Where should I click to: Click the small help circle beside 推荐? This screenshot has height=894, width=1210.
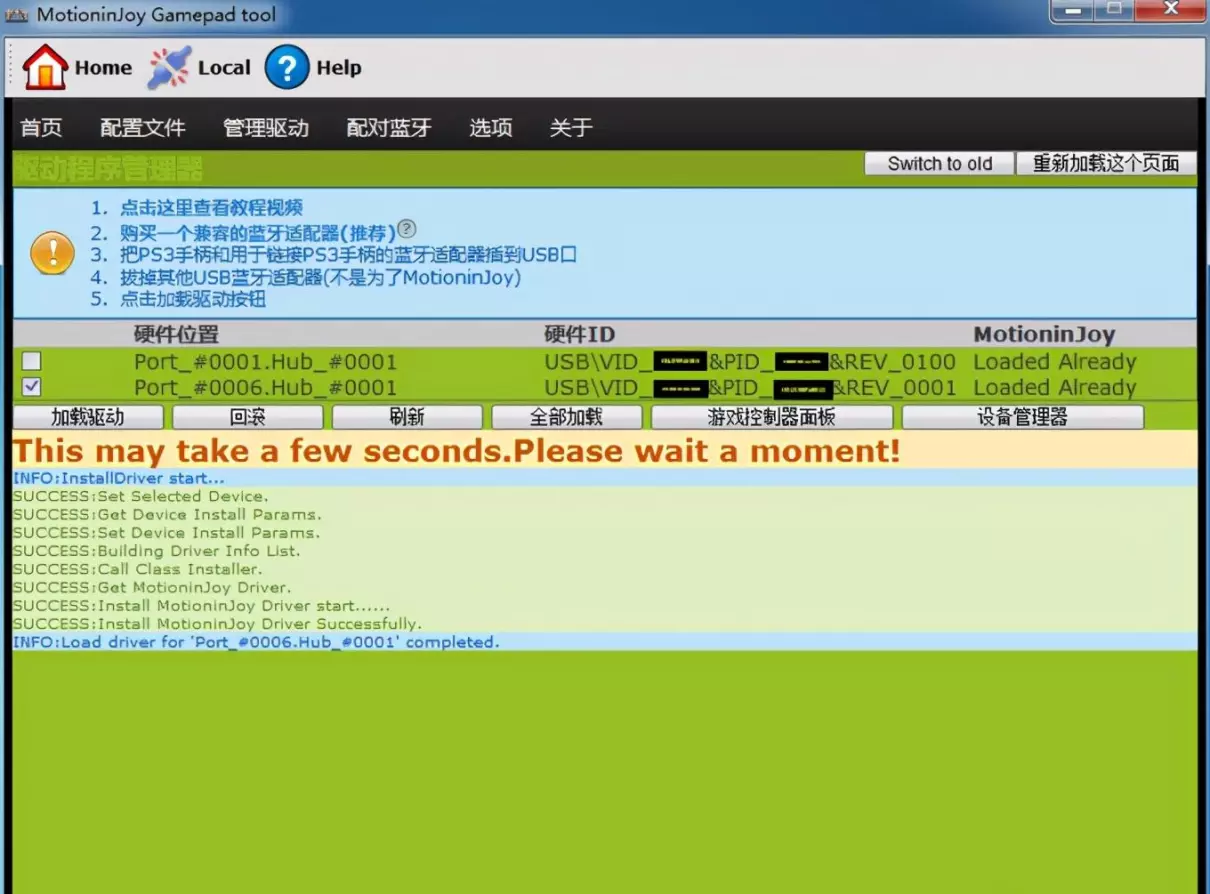pos(406,229)
